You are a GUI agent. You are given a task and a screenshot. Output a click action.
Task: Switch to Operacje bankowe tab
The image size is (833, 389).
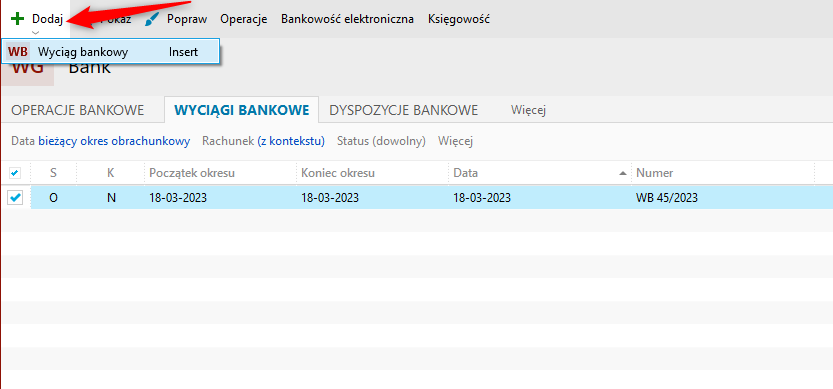[78, 110]
